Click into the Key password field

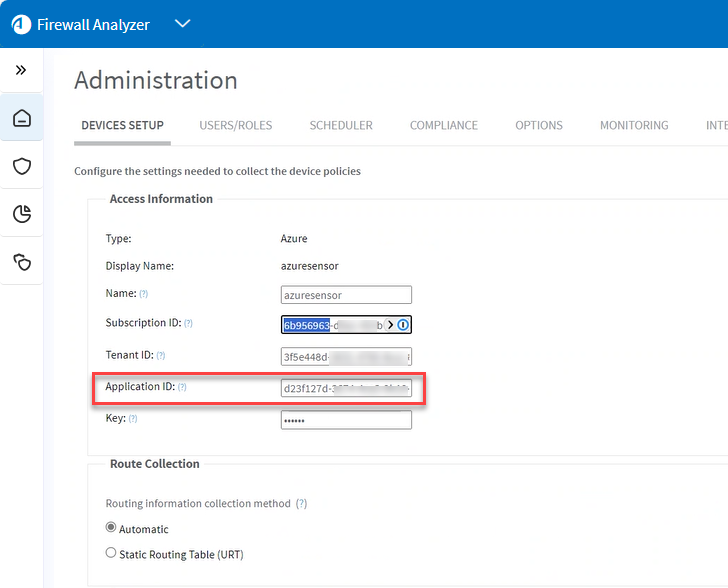click(x=346, y=420)
